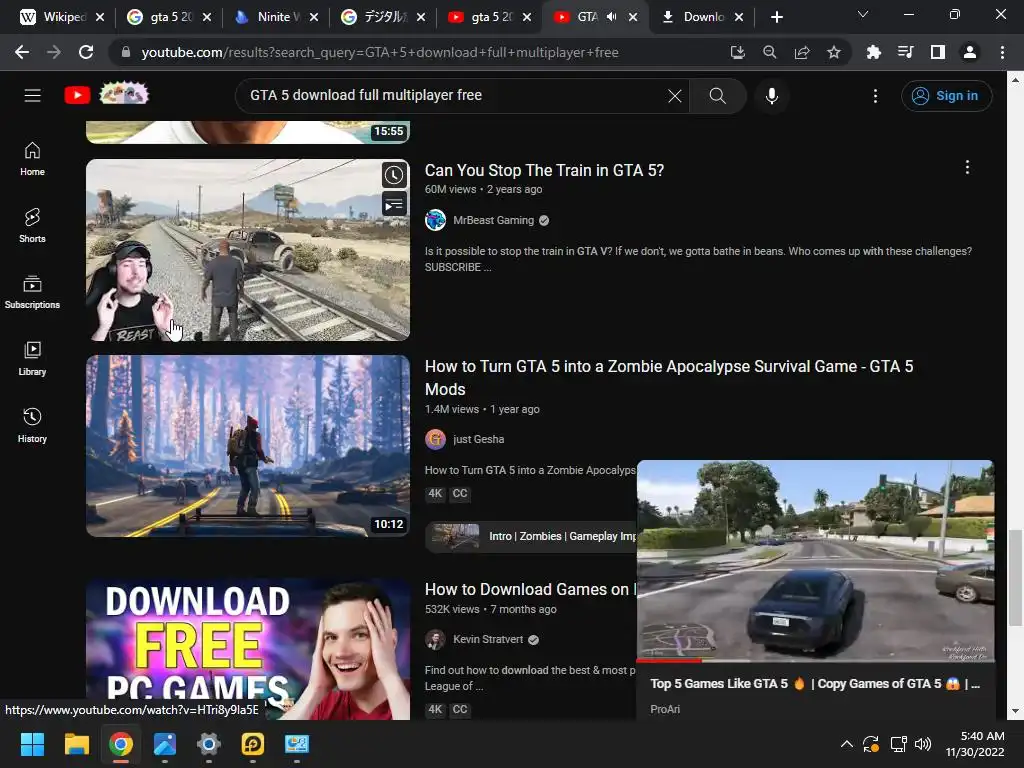Close the Ninite tab
This screenshot has width=1024, height=768.
coord(313,17)
